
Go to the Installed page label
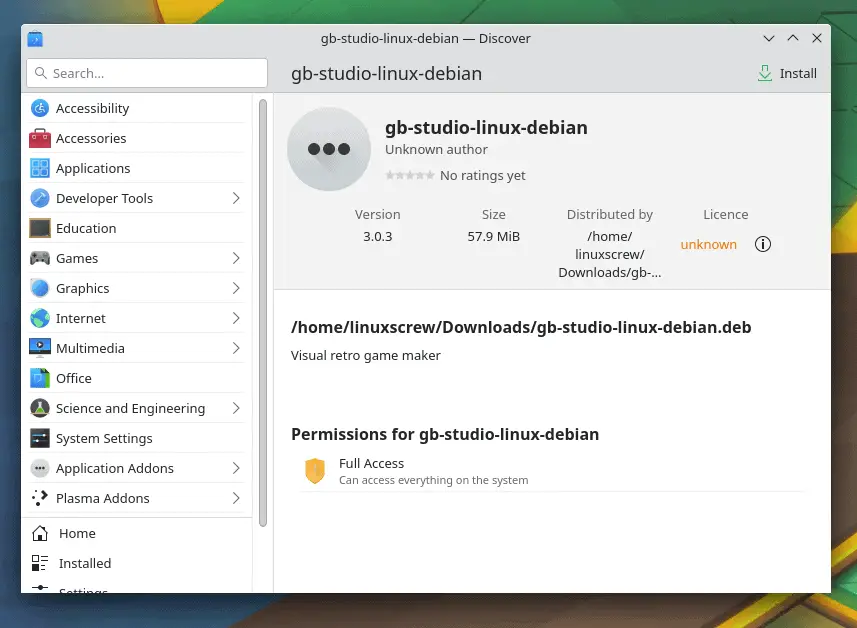[x=85, y=563]
